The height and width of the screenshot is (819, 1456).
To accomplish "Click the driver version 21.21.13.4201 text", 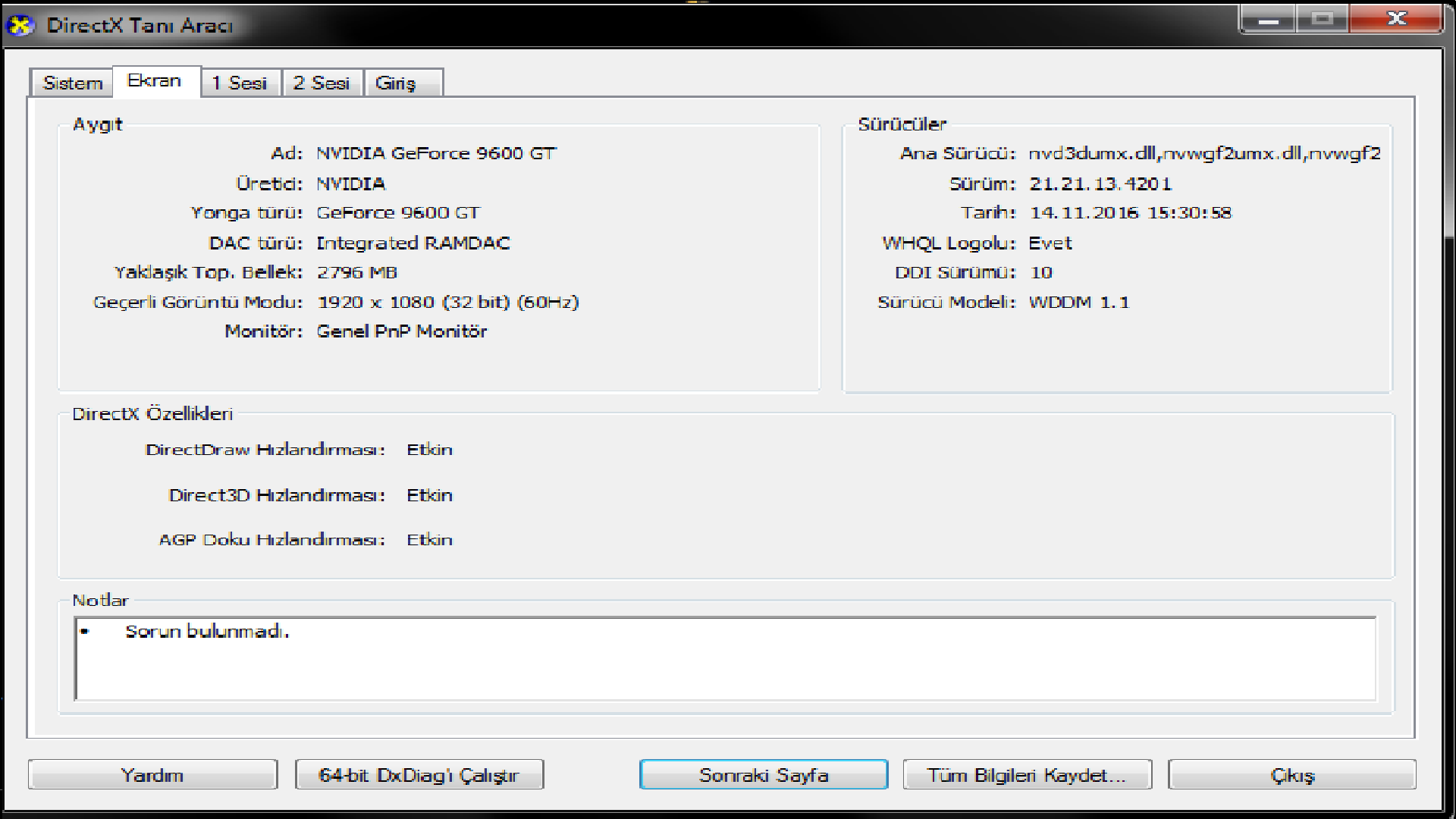I will click(1100, 184).
